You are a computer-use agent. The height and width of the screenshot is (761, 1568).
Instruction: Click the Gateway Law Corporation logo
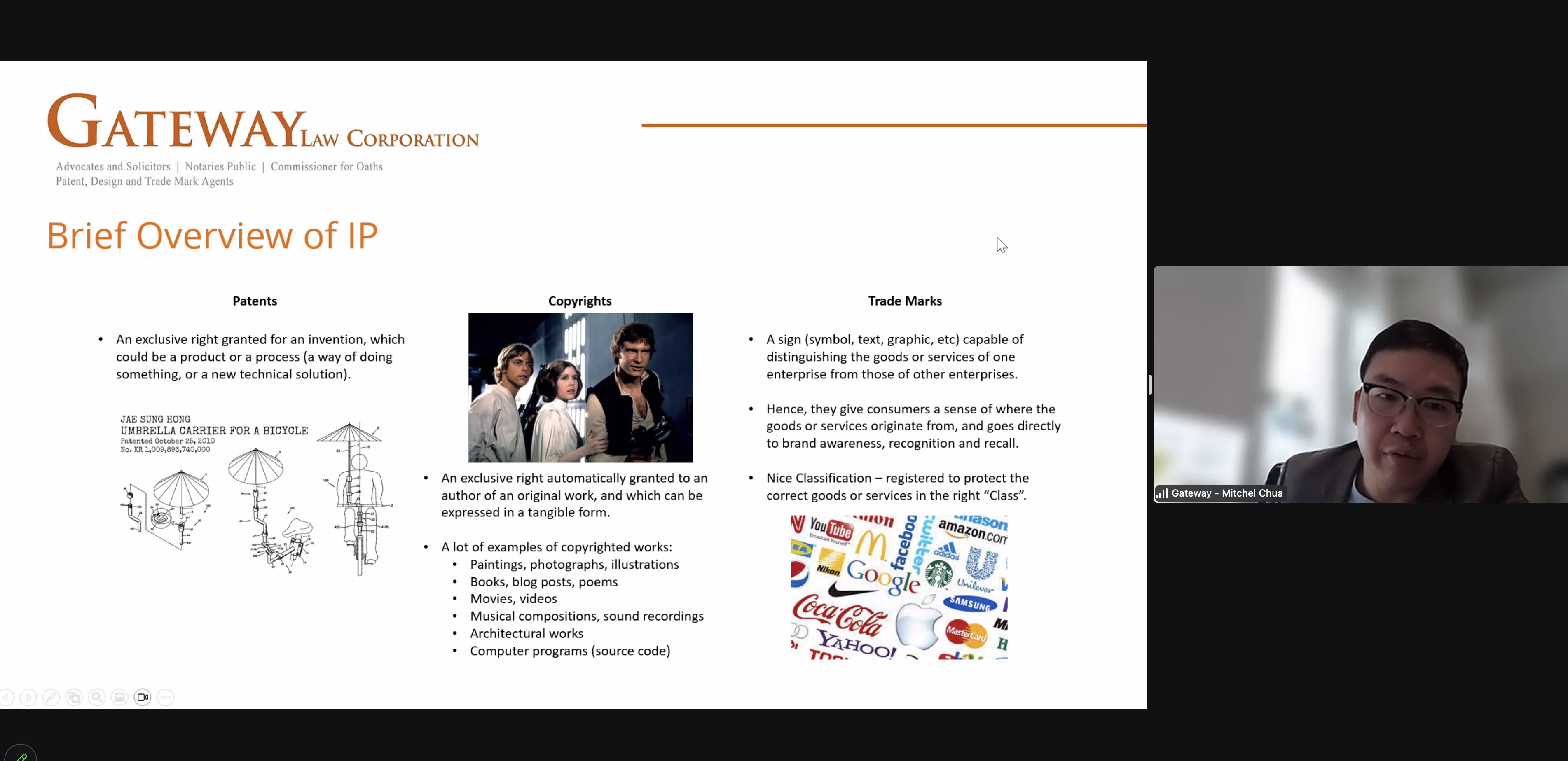[x=263, y=121]
